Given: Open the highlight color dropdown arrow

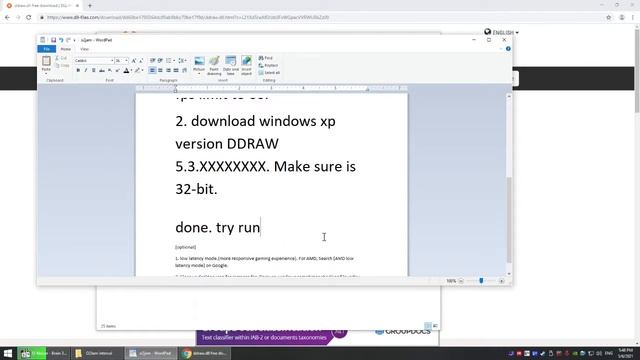Looking at the screenshot, I should pyautogui.click(x=142, y=70).
